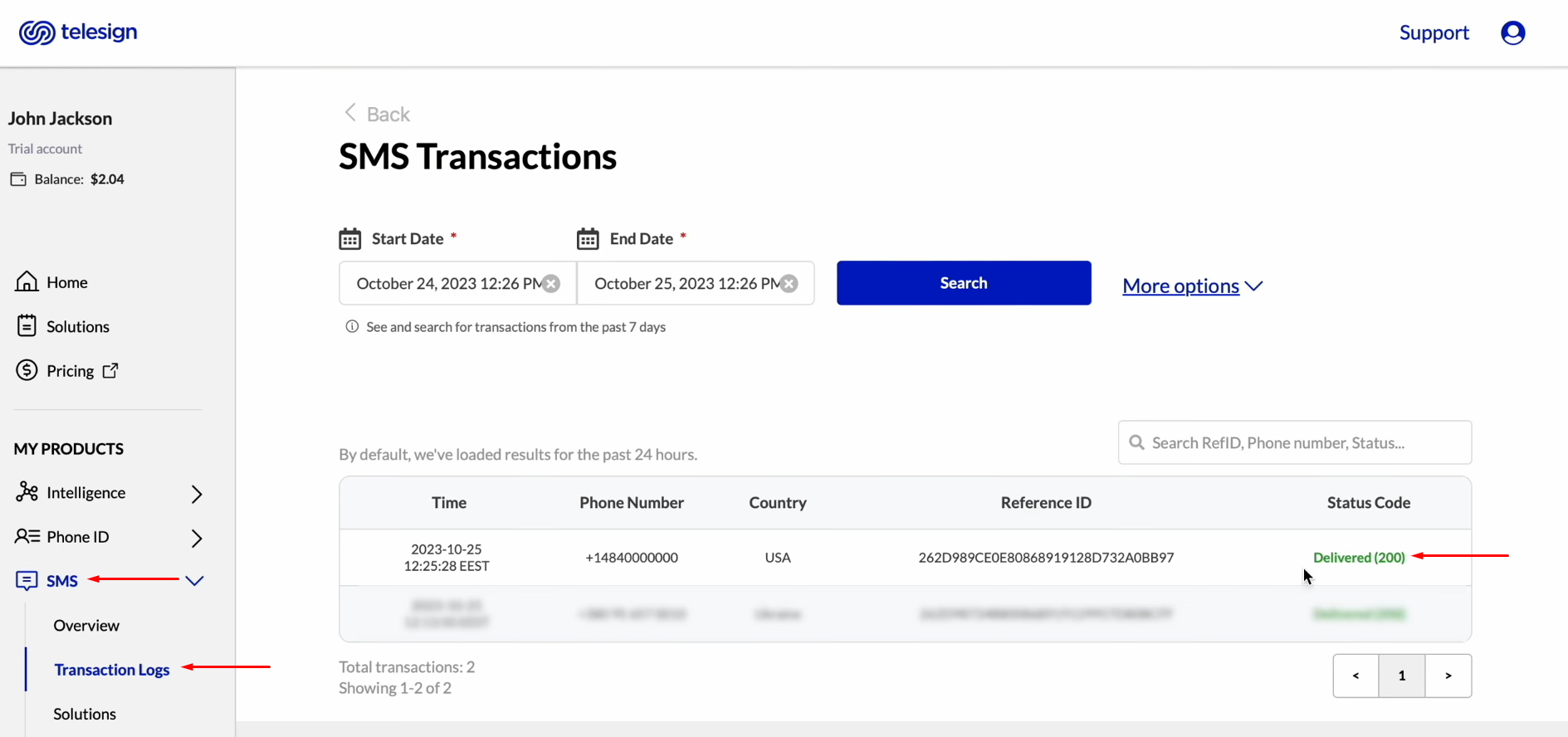Click the Pricing dollar icon
This screenshot has height=737, width=1568.
[x=27, y=370]
